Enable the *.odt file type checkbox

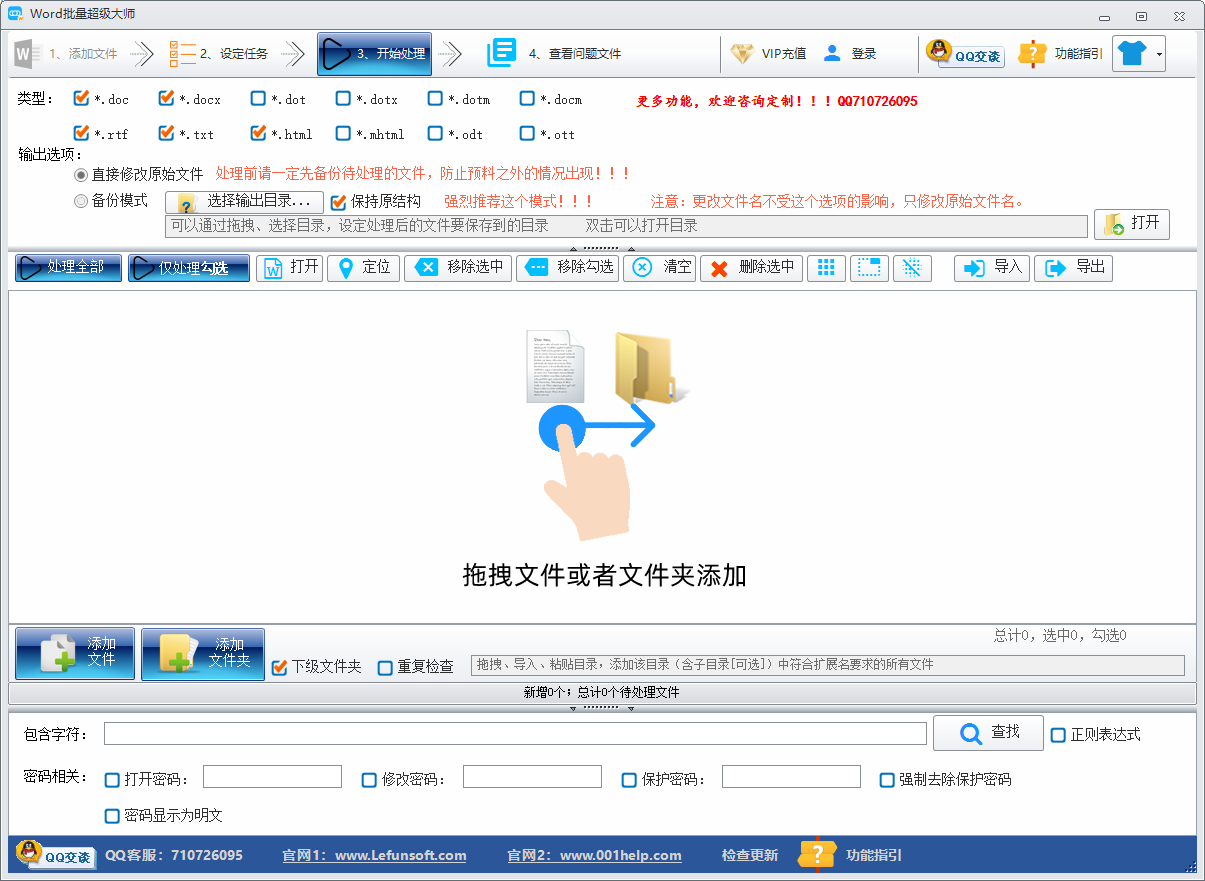click(x=435, y=133)
